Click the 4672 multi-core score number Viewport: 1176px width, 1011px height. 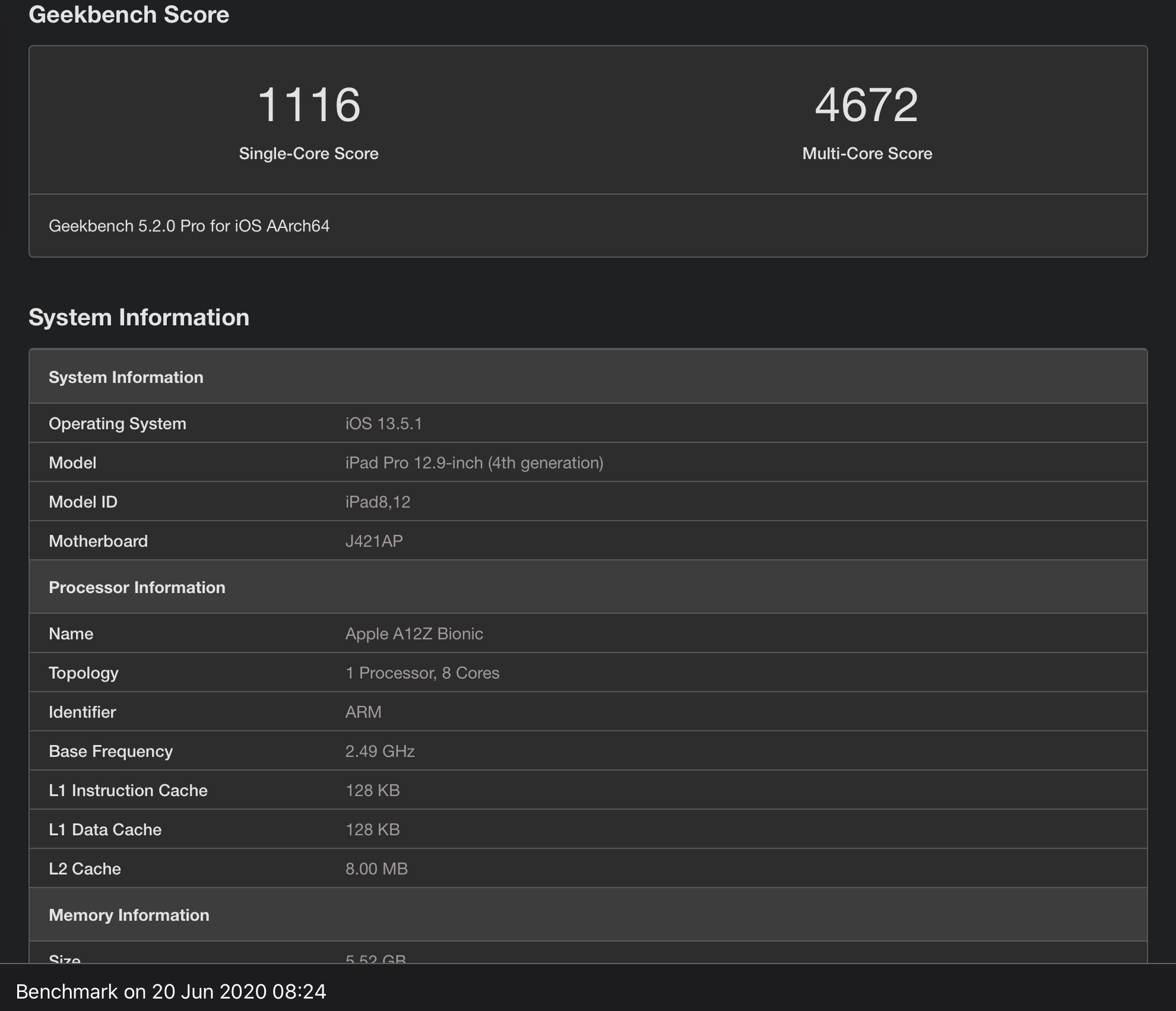867,105
